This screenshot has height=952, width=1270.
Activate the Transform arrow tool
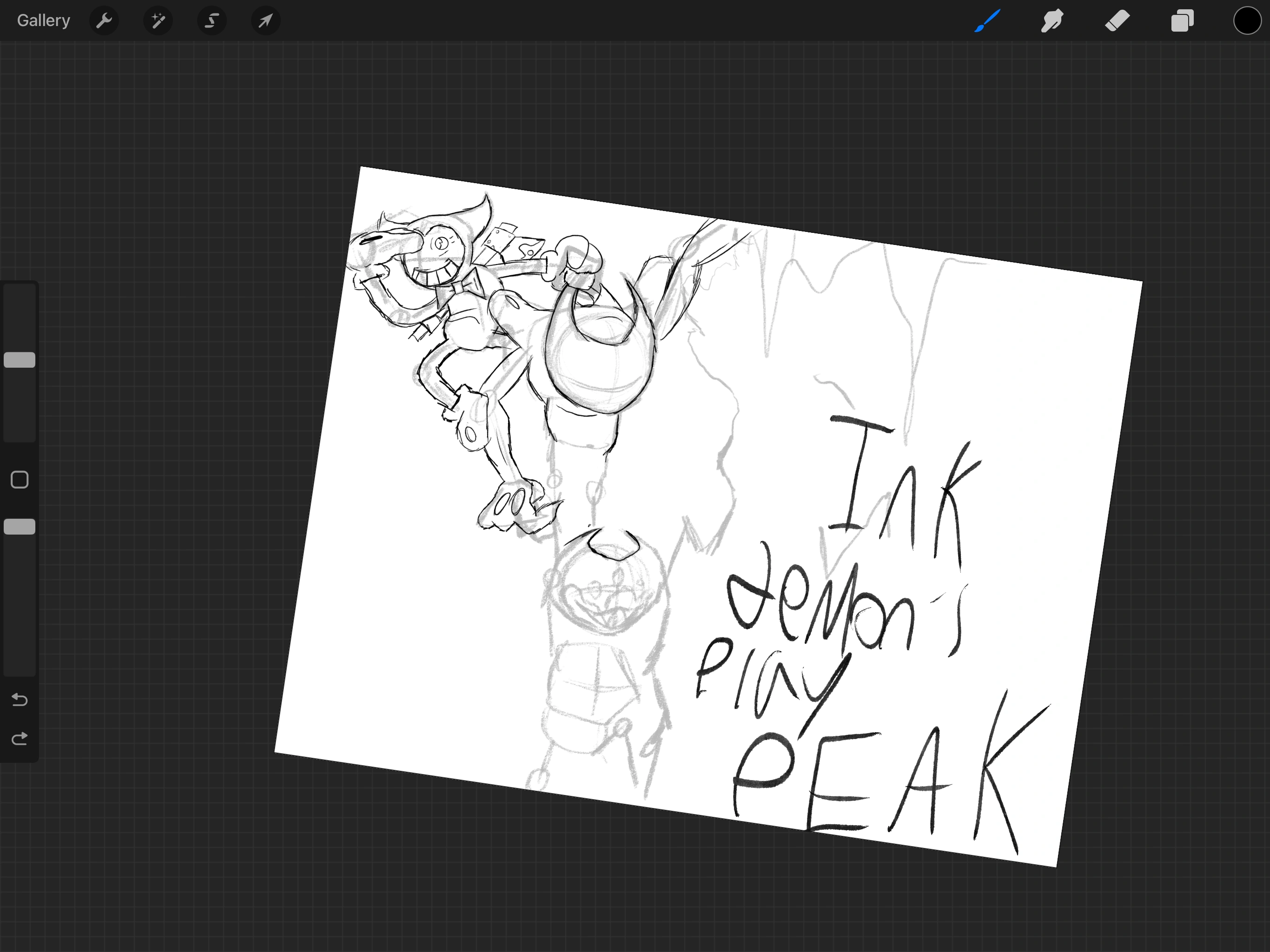pyautogui.click(x=265, y=20)
